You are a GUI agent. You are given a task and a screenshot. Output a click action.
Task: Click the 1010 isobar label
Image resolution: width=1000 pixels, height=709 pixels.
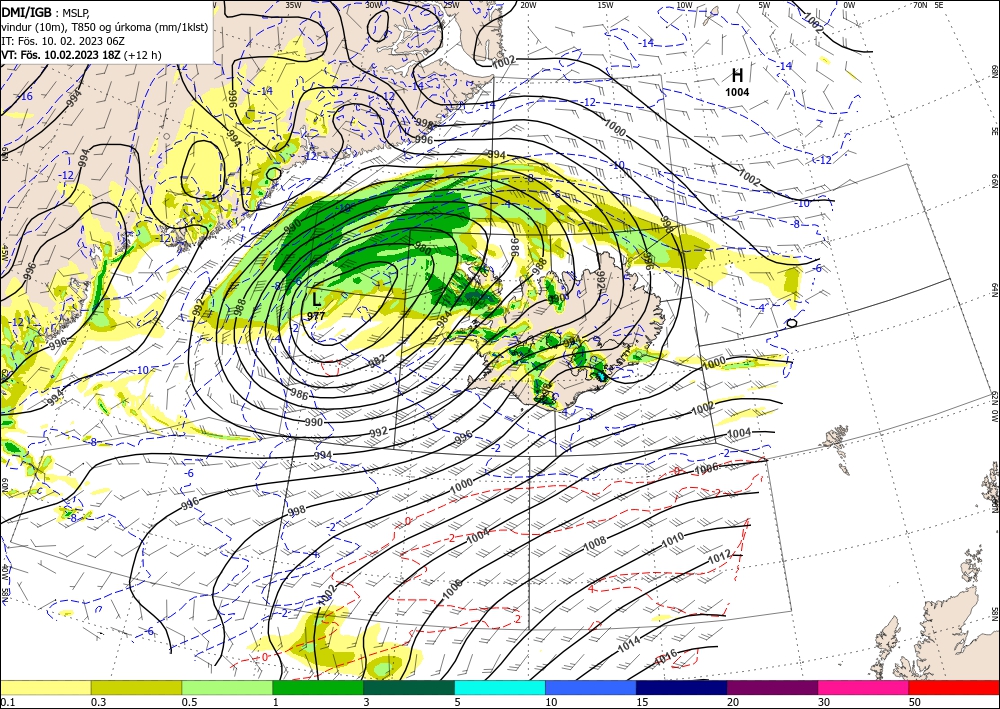click(x=672, y=539)
